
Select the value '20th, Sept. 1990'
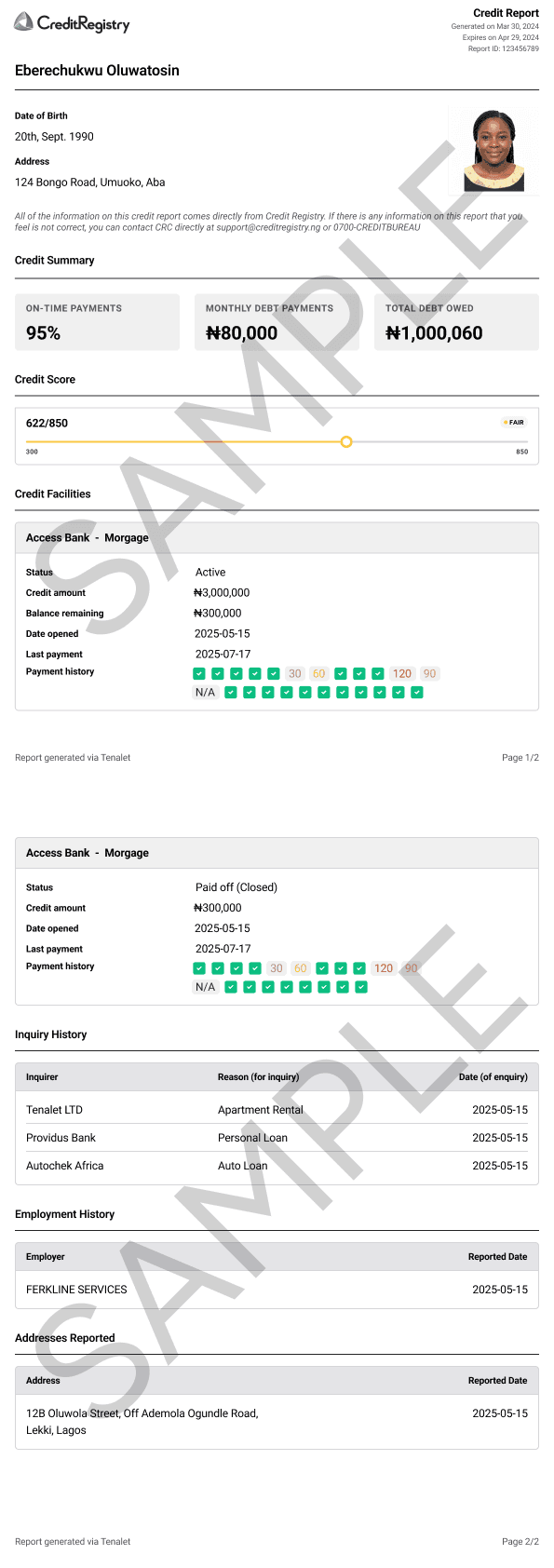(x=54, y=137)
